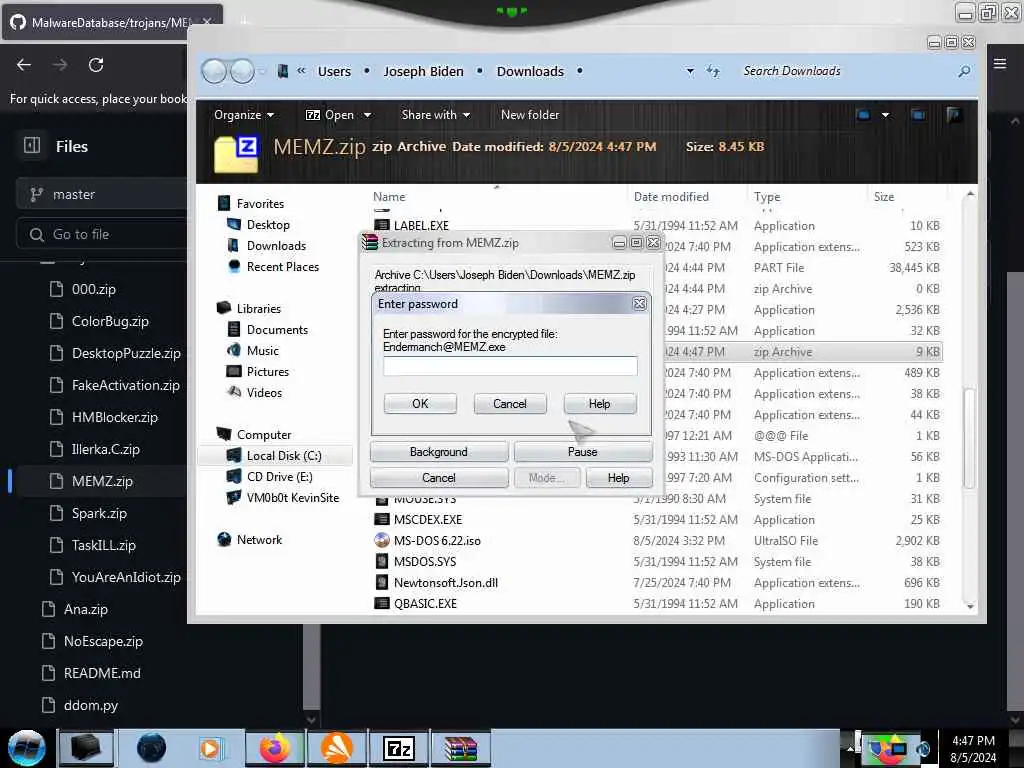Open the media player taskbar icon

point(210,748)
